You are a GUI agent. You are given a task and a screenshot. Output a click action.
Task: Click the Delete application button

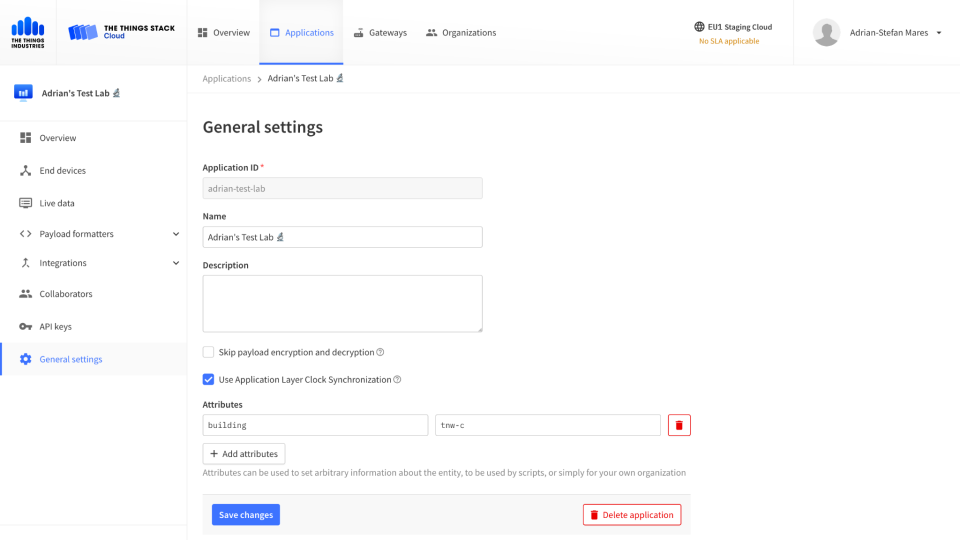coord(632,515)
